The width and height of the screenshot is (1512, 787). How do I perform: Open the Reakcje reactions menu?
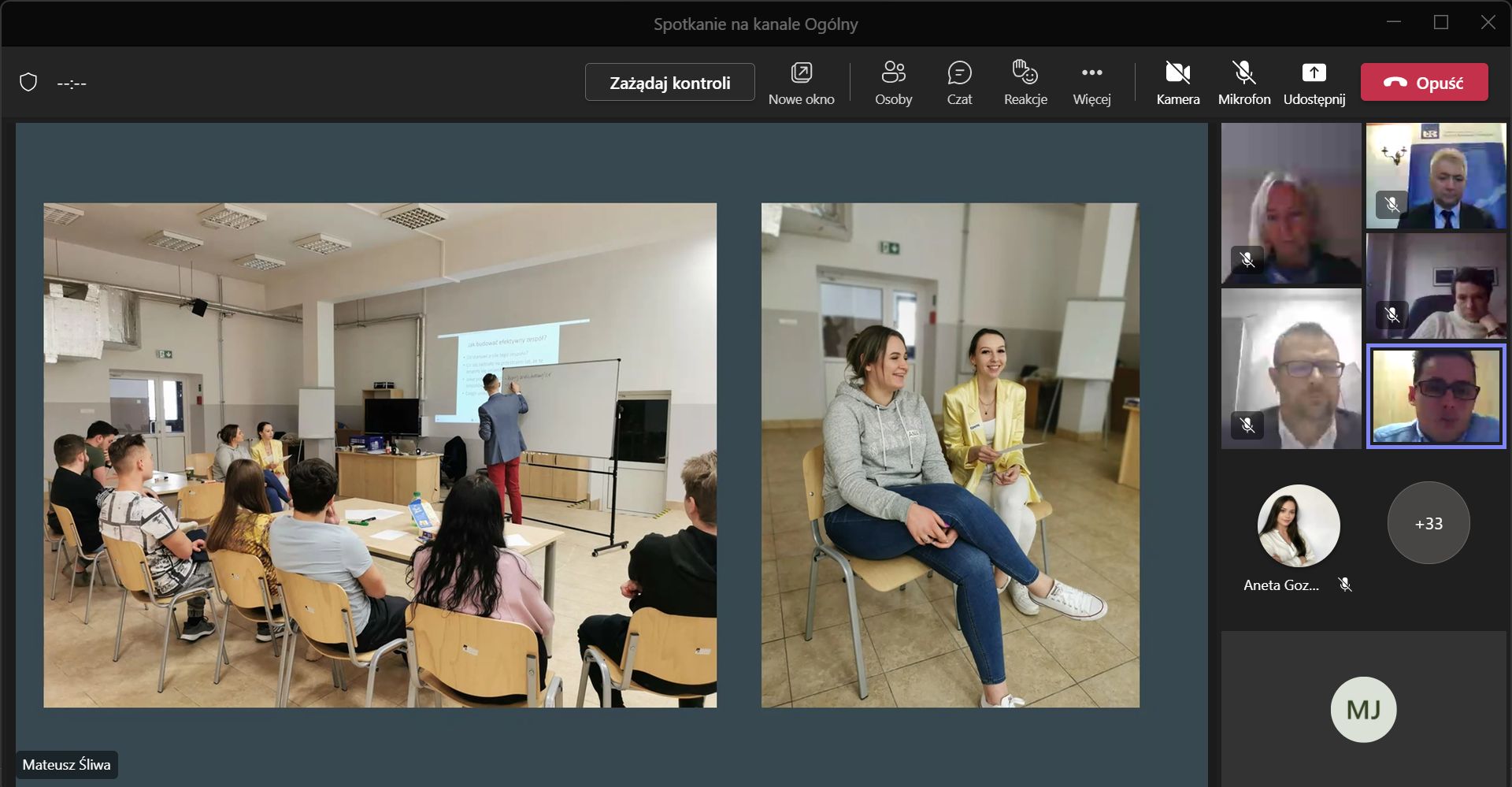point(1025,83)
